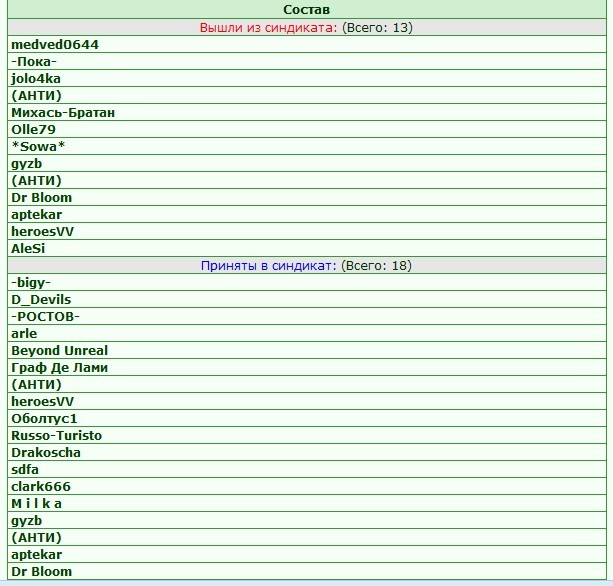Open Dr Bloom under Приняты в синдикат

pos(41,572)
